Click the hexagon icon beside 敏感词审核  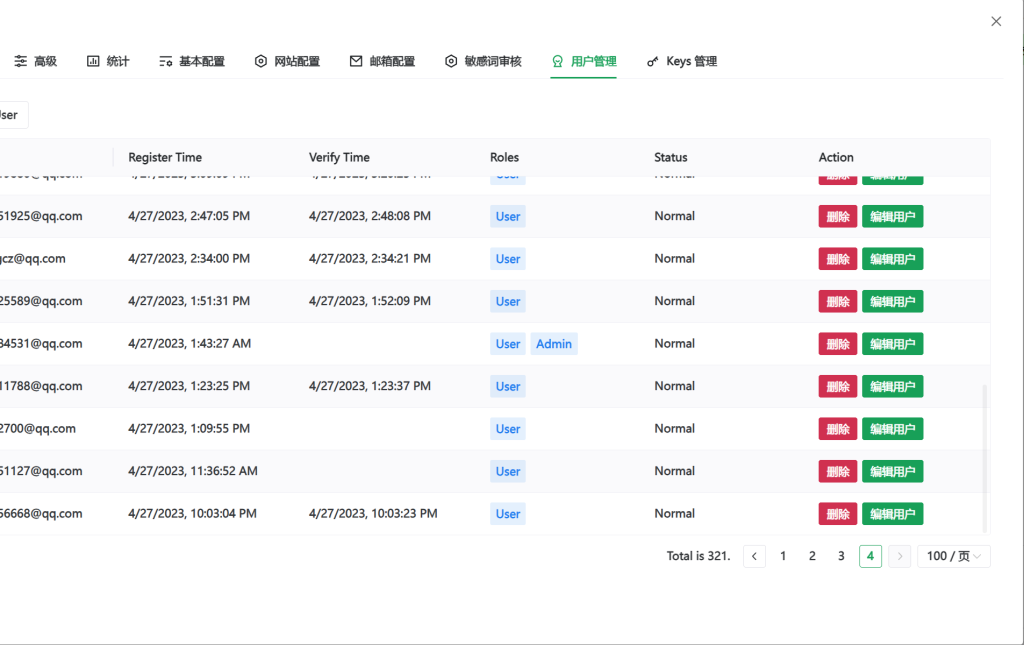tap(451, 61)
